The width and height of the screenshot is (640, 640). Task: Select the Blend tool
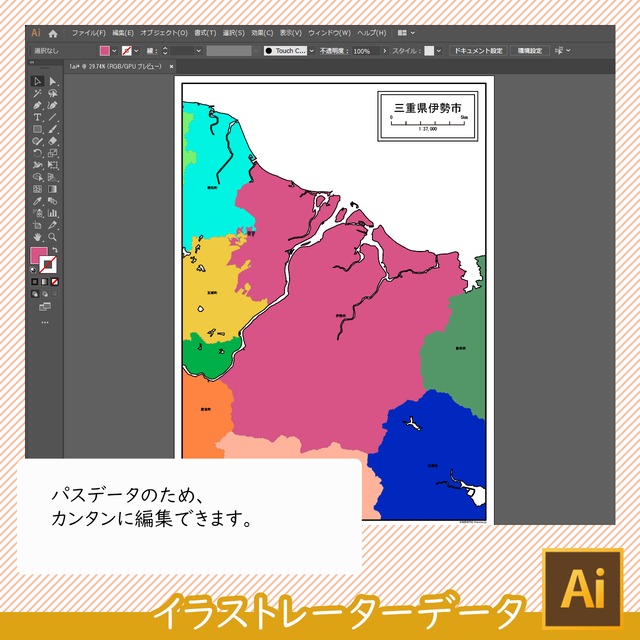click(52, 201)
